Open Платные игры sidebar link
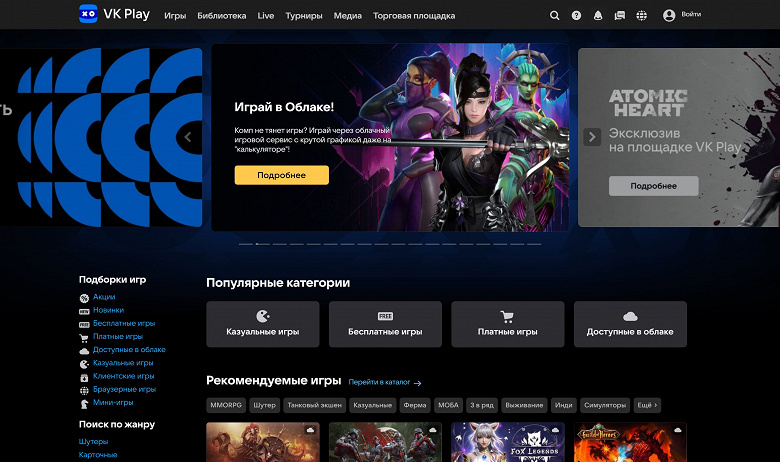The width and height of the screenshot is (780, 462). (118, 337)
